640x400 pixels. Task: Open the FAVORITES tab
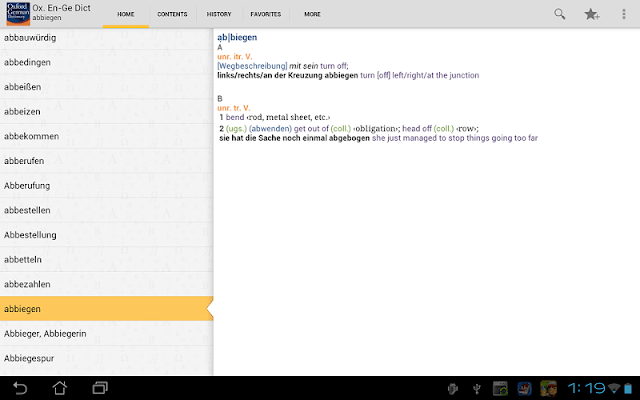266,14
